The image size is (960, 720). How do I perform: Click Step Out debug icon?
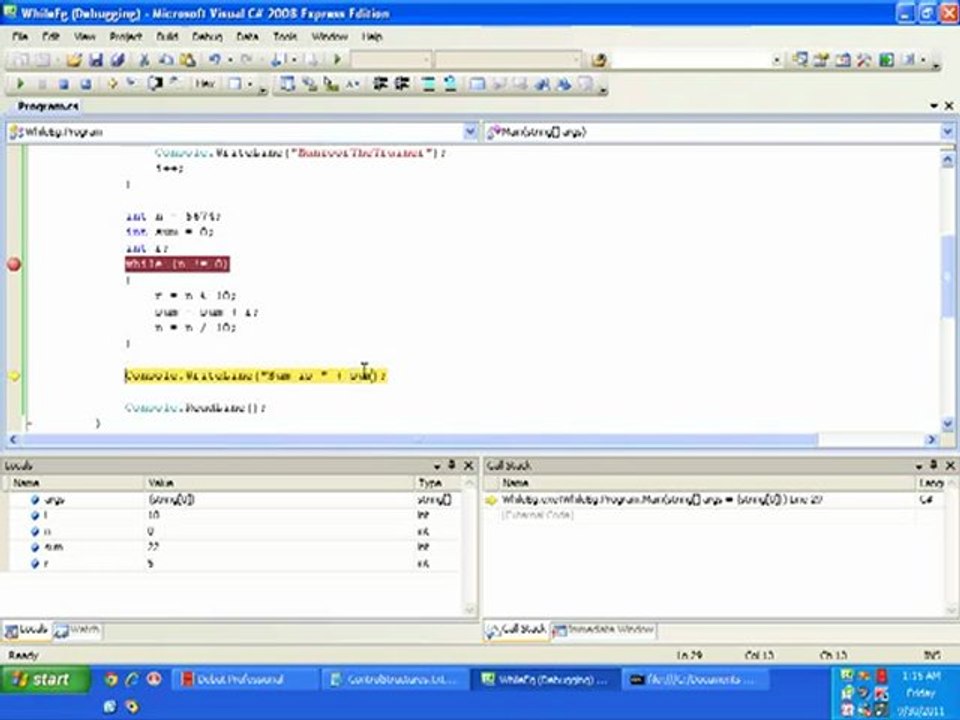(x=175, y=83)
